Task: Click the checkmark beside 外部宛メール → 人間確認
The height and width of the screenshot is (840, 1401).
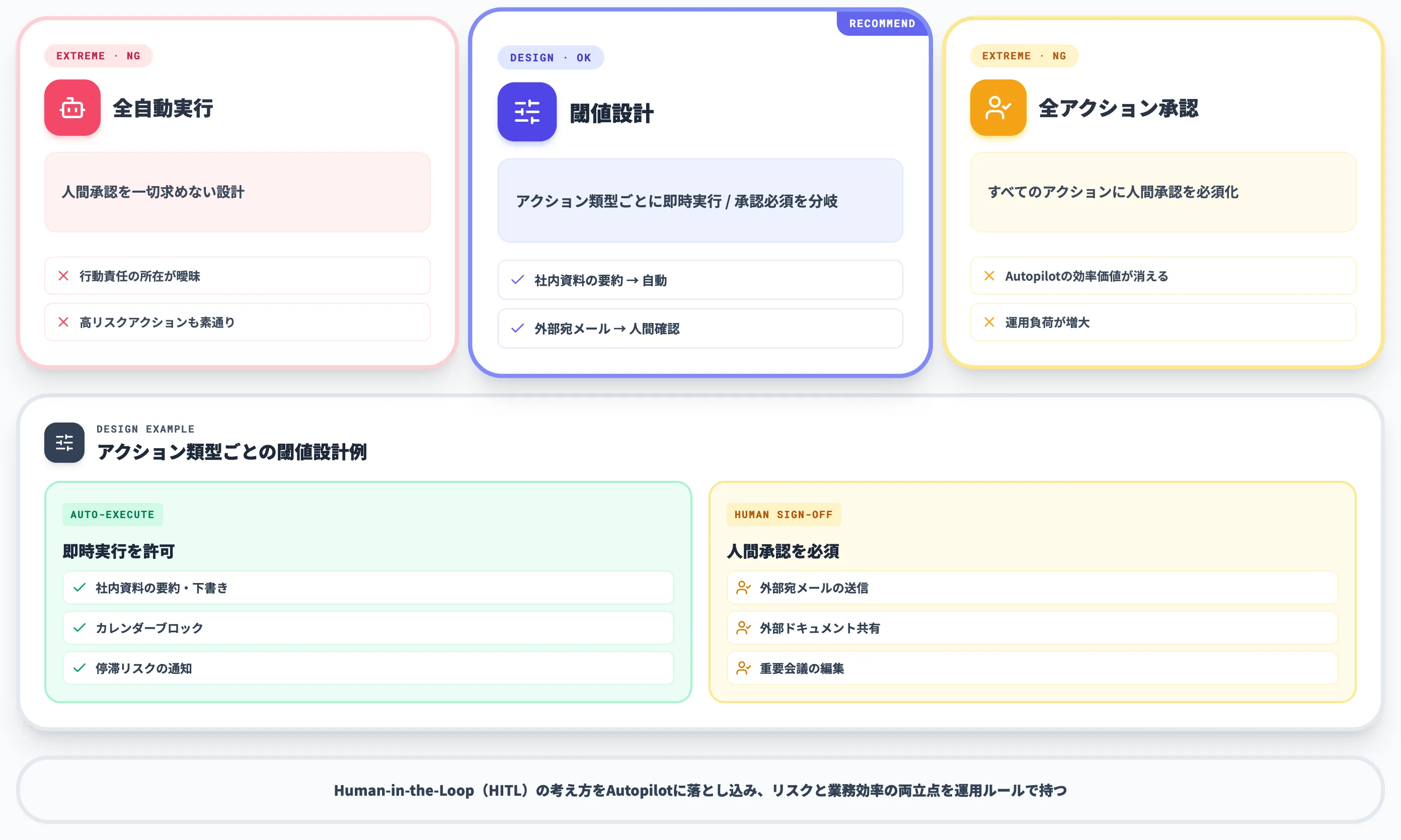Action: pyautogui.click(x=518, y=328)
